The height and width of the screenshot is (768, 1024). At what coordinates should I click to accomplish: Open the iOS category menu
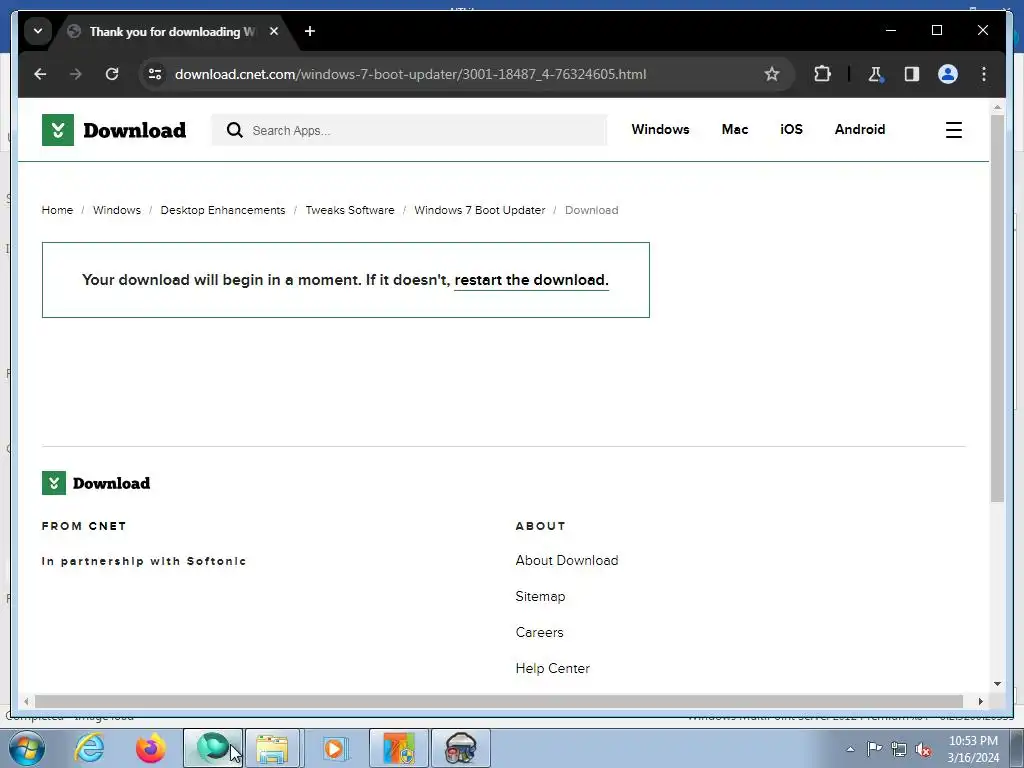click(x=792, y=129)
